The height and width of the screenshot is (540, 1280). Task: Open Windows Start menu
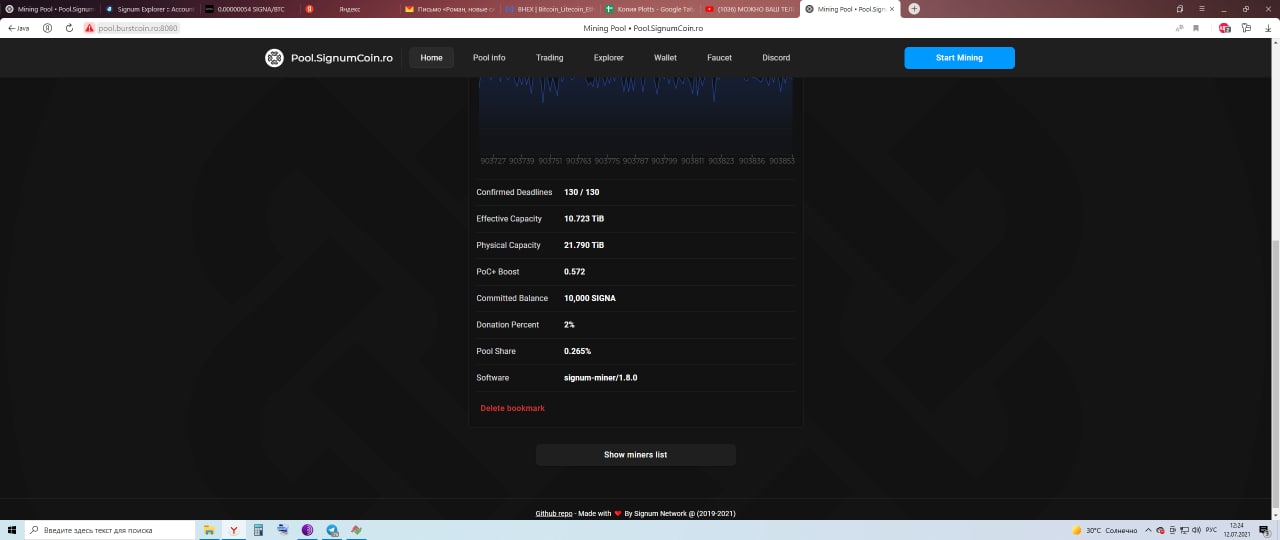tap(11, 530)
